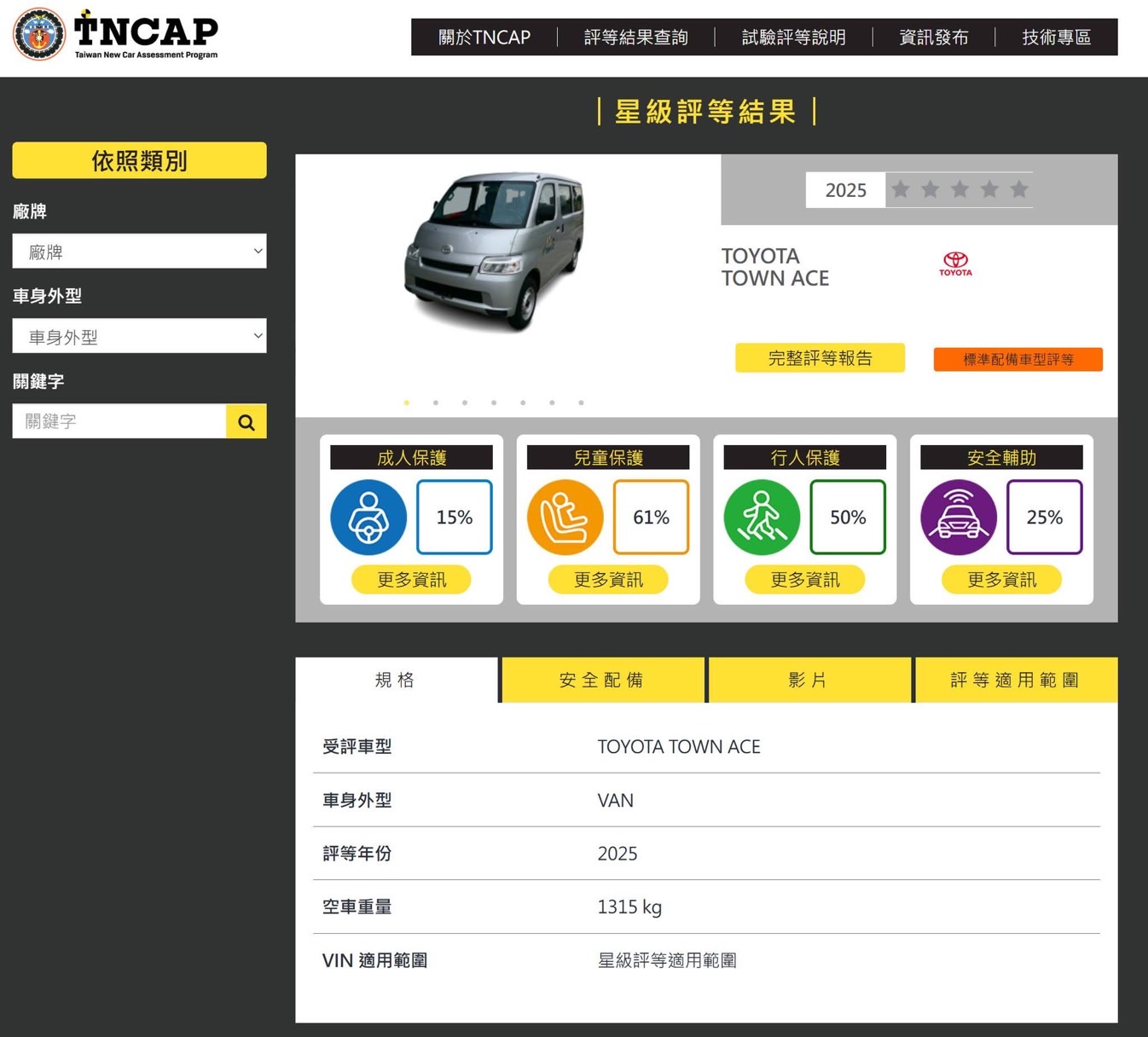Switch to the 規格 tab
This screenshot has width=1148, height=1037.
pyautogui.click(x=396, y=680)
